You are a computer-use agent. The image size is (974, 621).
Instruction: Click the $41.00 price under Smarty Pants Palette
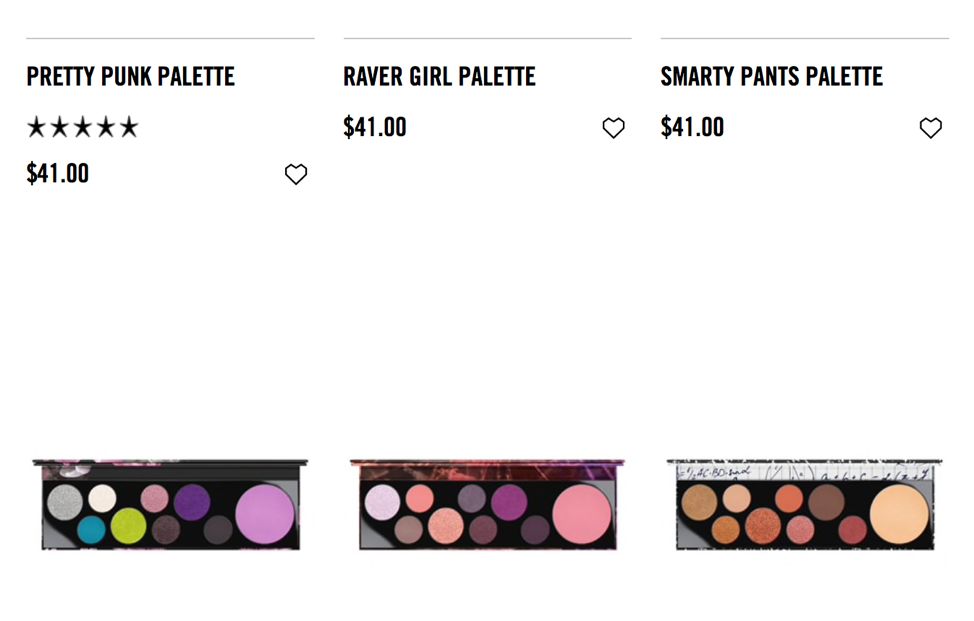[692, 128]
